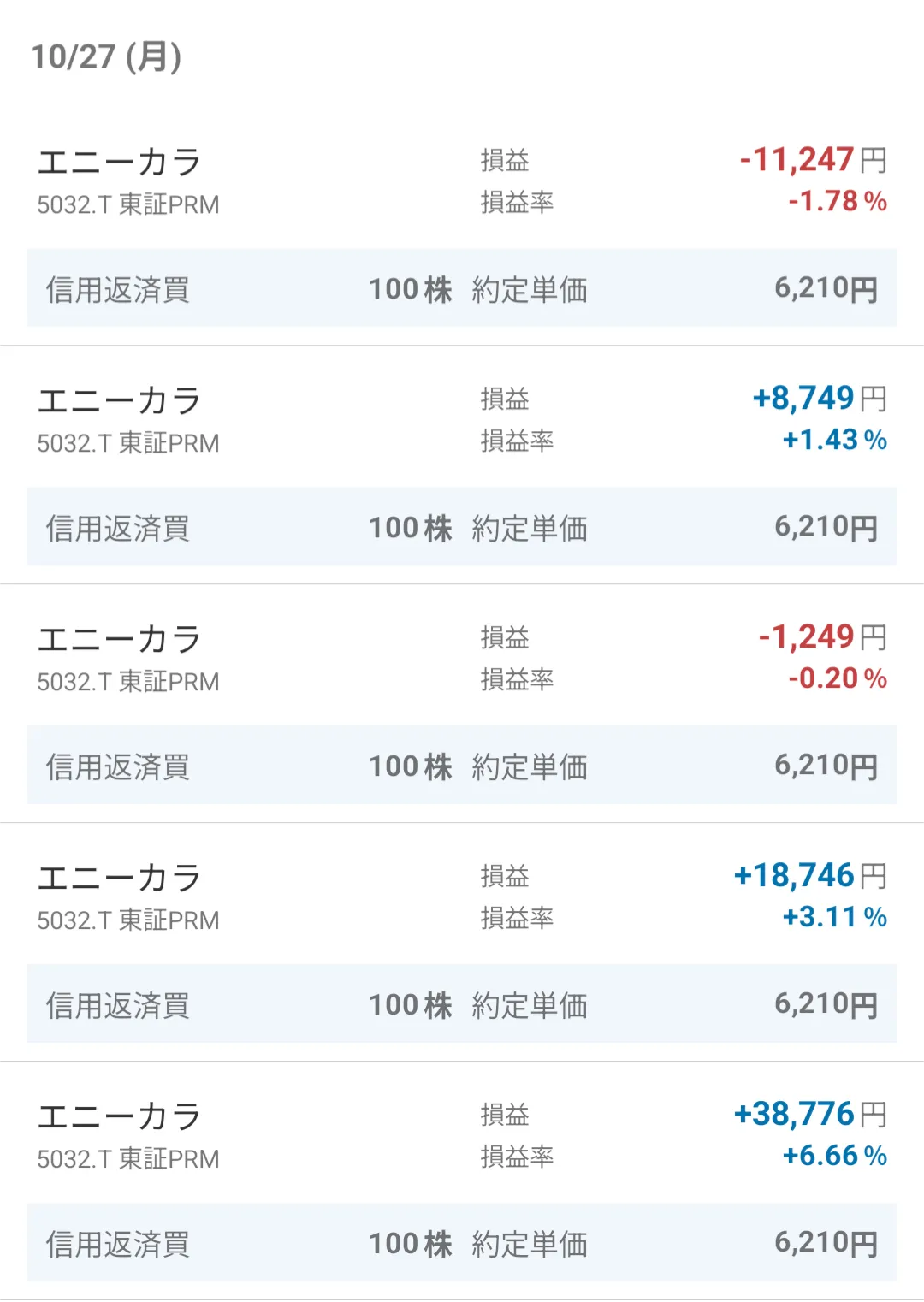Tap 信用返済買 under the +8,749円 trade

coord(117,529)
